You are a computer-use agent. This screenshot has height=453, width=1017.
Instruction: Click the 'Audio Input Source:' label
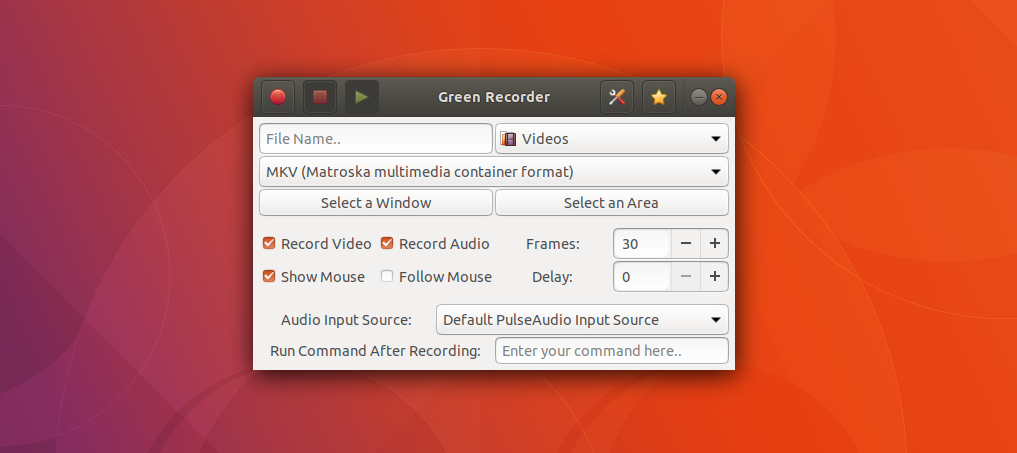coord(346,320)
